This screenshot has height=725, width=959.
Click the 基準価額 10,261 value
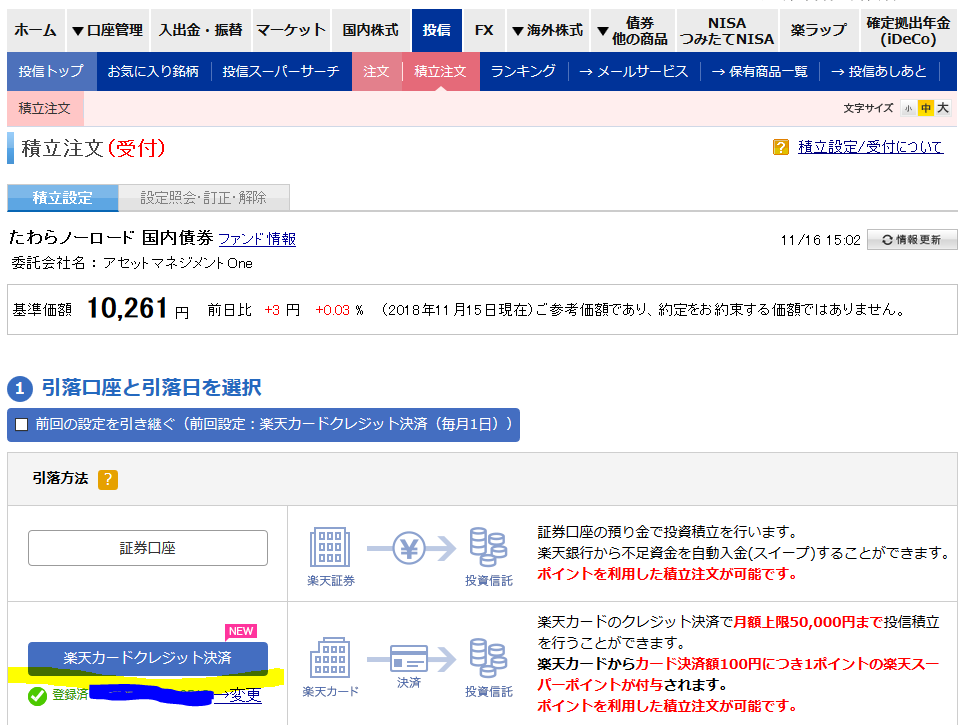tap(127, 308)
